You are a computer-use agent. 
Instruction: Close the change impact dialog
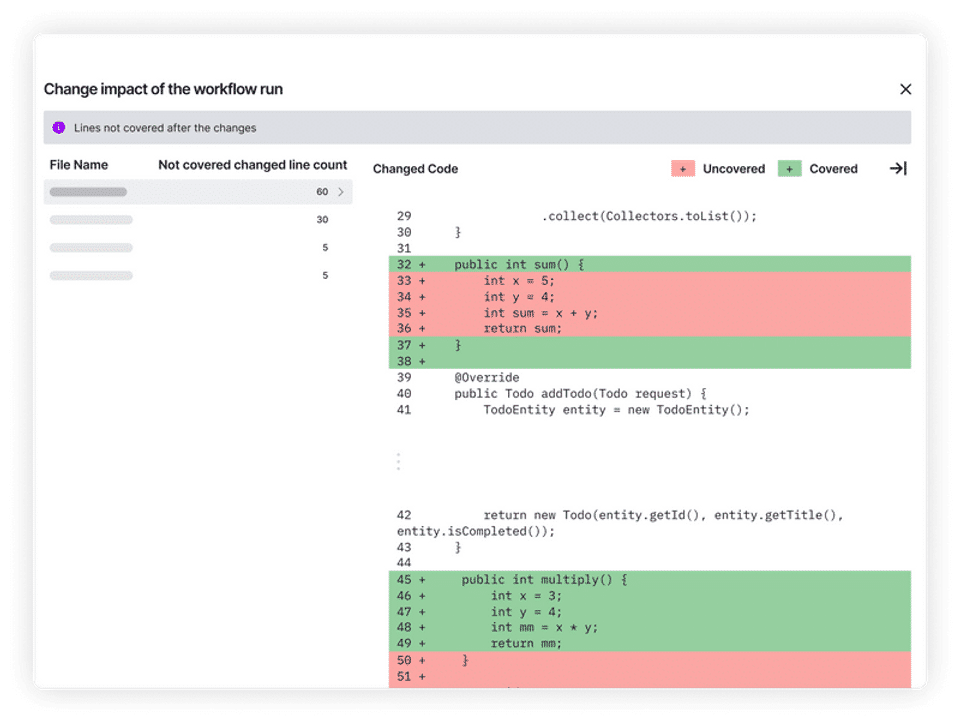(906, 89)
